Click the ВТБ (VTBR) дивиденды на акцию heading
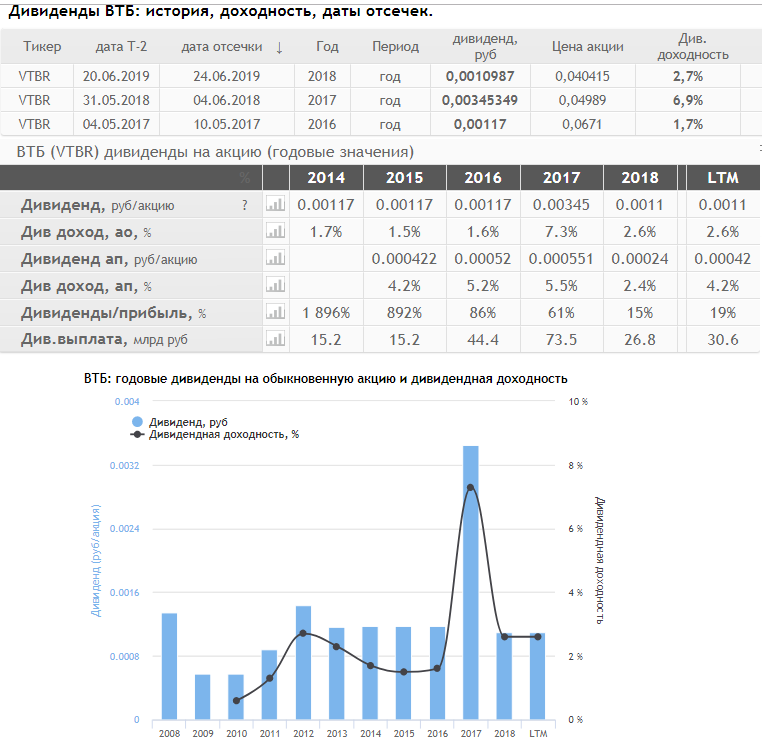 click(215, 152)
